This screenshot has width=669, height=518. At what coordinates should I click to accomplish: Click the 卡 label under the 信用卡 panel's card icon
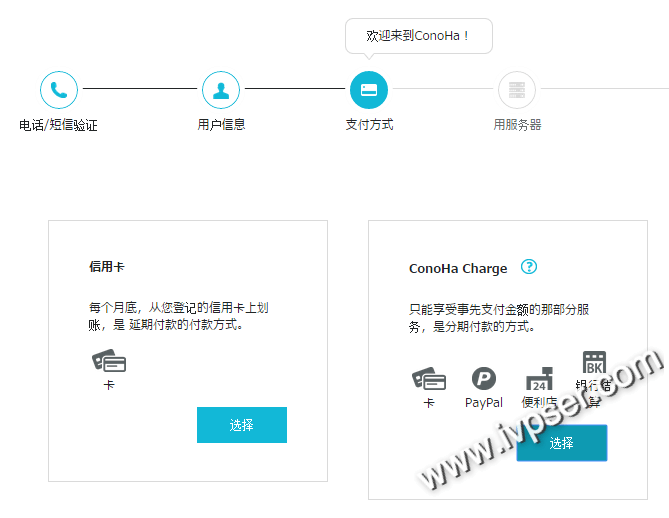click(109, 385)
